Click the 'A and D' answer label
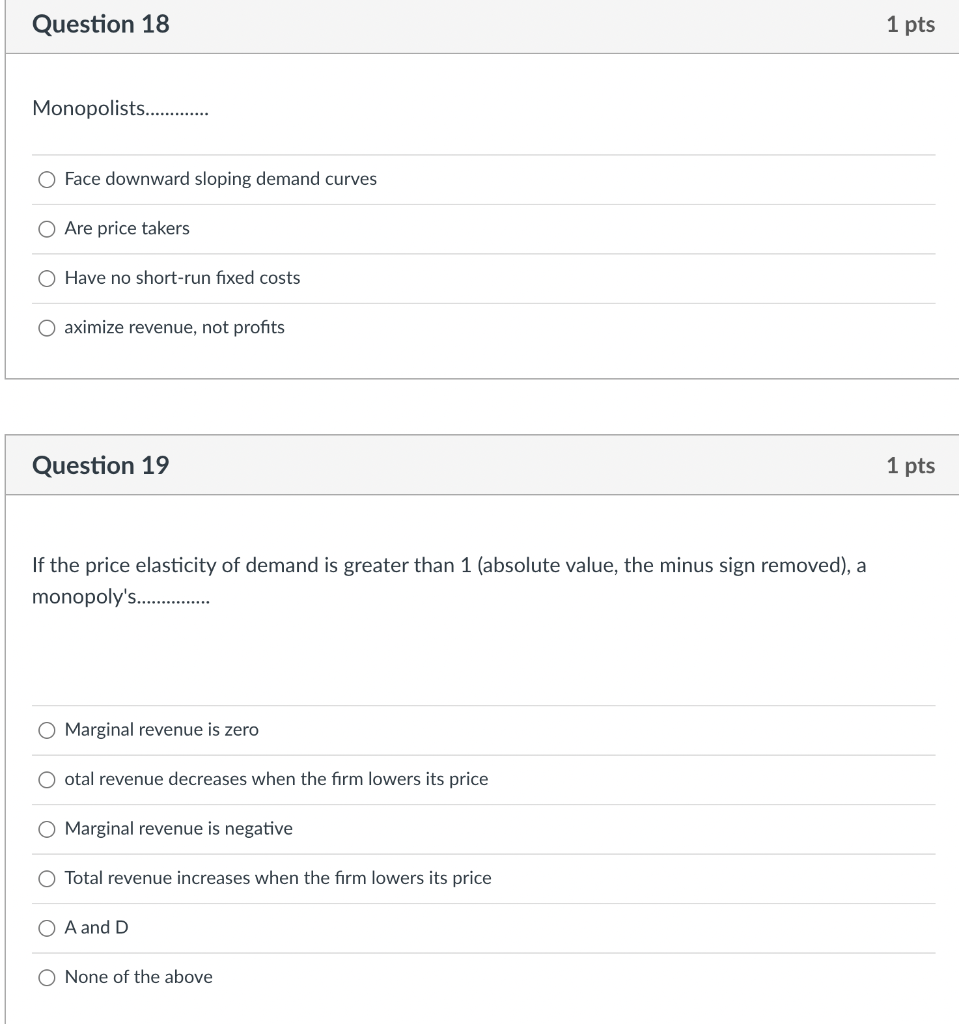Image resolution: width=959 pixels, height=1024 pixels. tap(97, 927)
